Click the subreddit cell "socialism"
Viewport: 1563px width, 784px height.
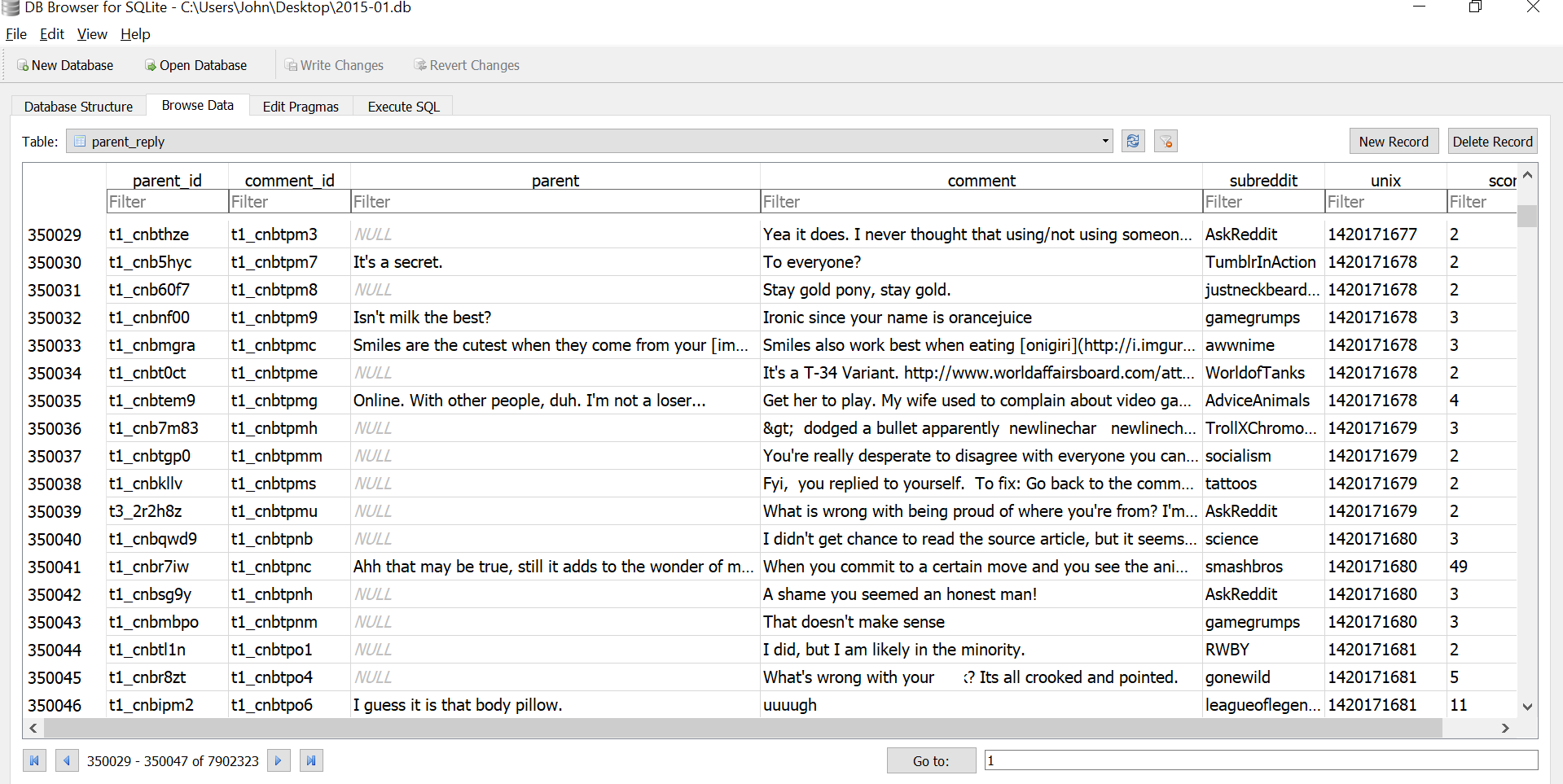click(x=1264, y=456)
